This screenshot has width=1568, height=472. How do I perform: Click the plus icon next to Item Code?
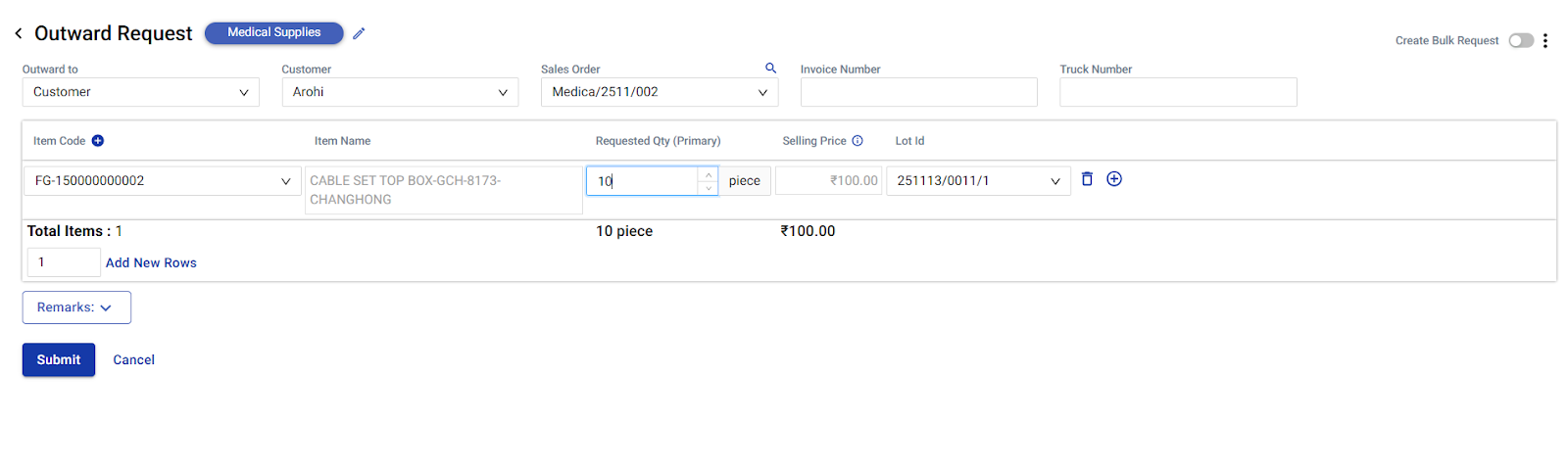[x=98, y=141]
